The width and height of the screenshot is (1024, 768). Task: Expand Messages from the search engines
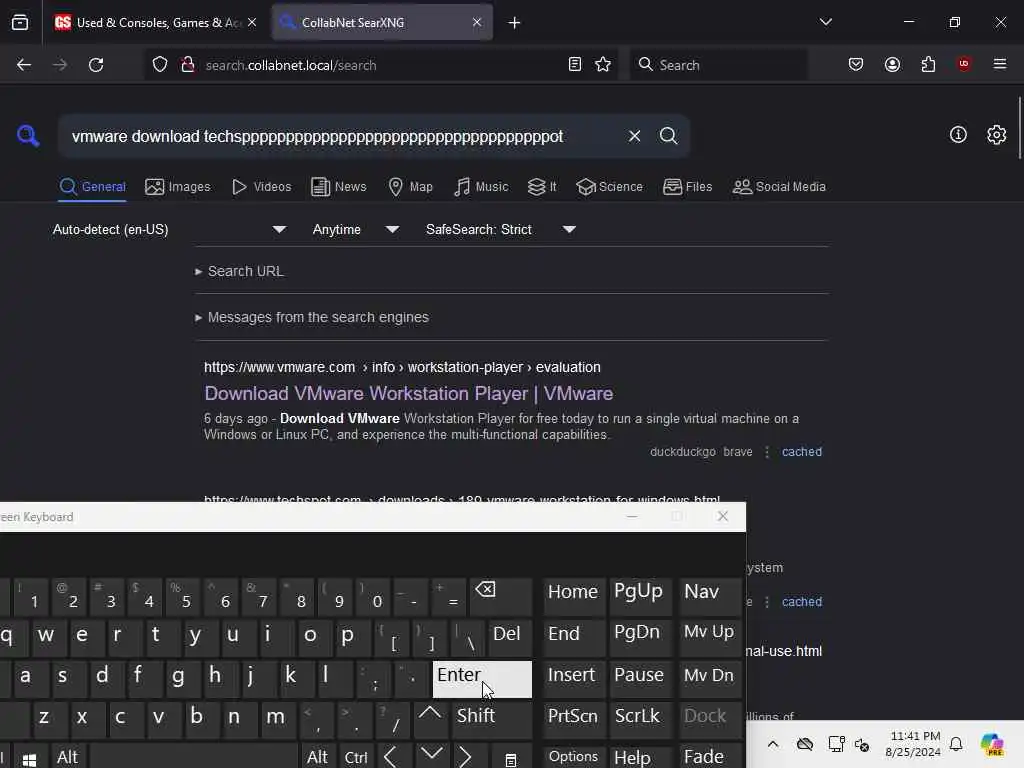coord(312,317)
